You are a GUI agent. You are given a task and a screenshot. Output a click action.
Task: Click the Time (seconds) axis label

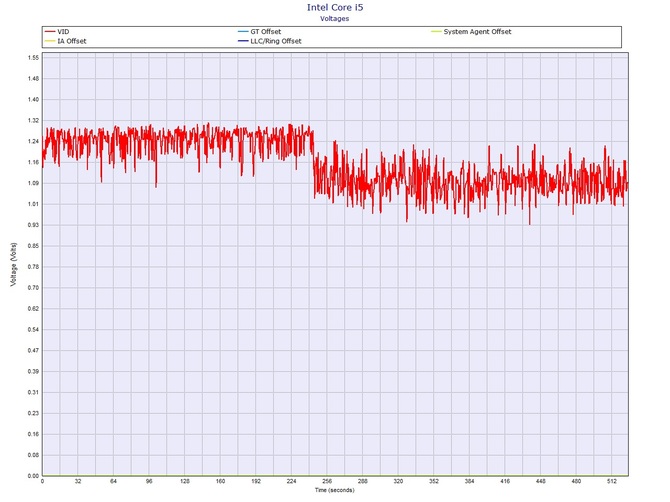coord(335,490)
